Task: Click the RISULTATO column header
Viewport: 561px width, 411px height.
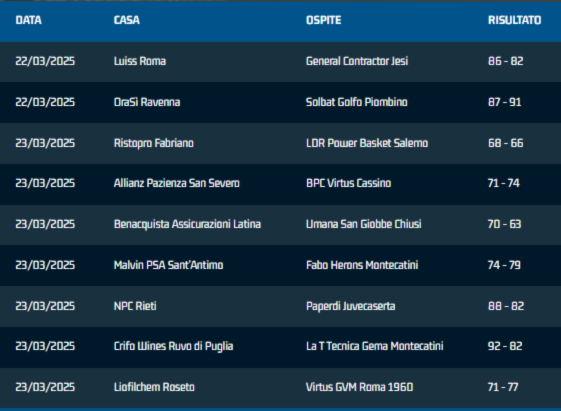Action: 514,20
